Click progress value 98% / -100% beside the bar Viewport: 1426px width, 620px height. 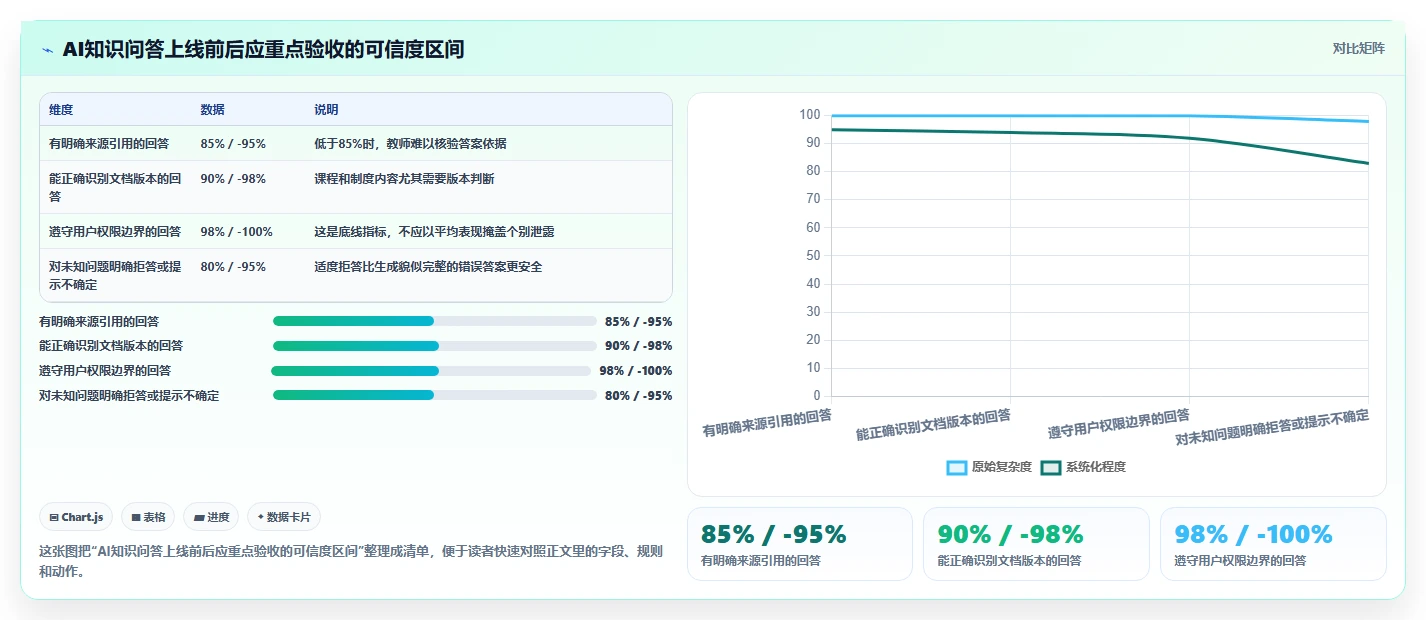point(636,371)
